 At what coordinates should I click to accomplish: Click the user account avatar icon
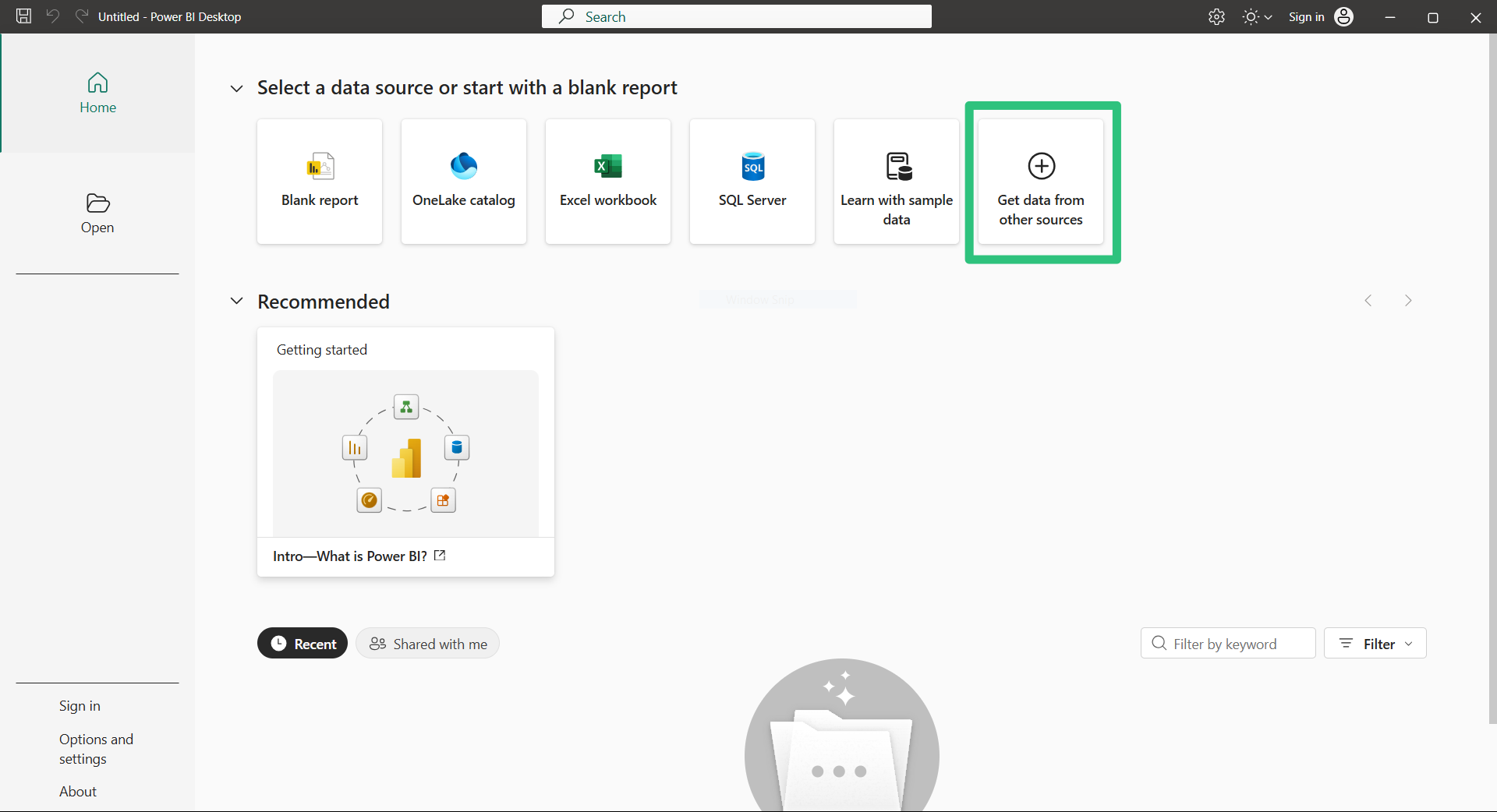pyautogui.click(x=1344, y=16)
